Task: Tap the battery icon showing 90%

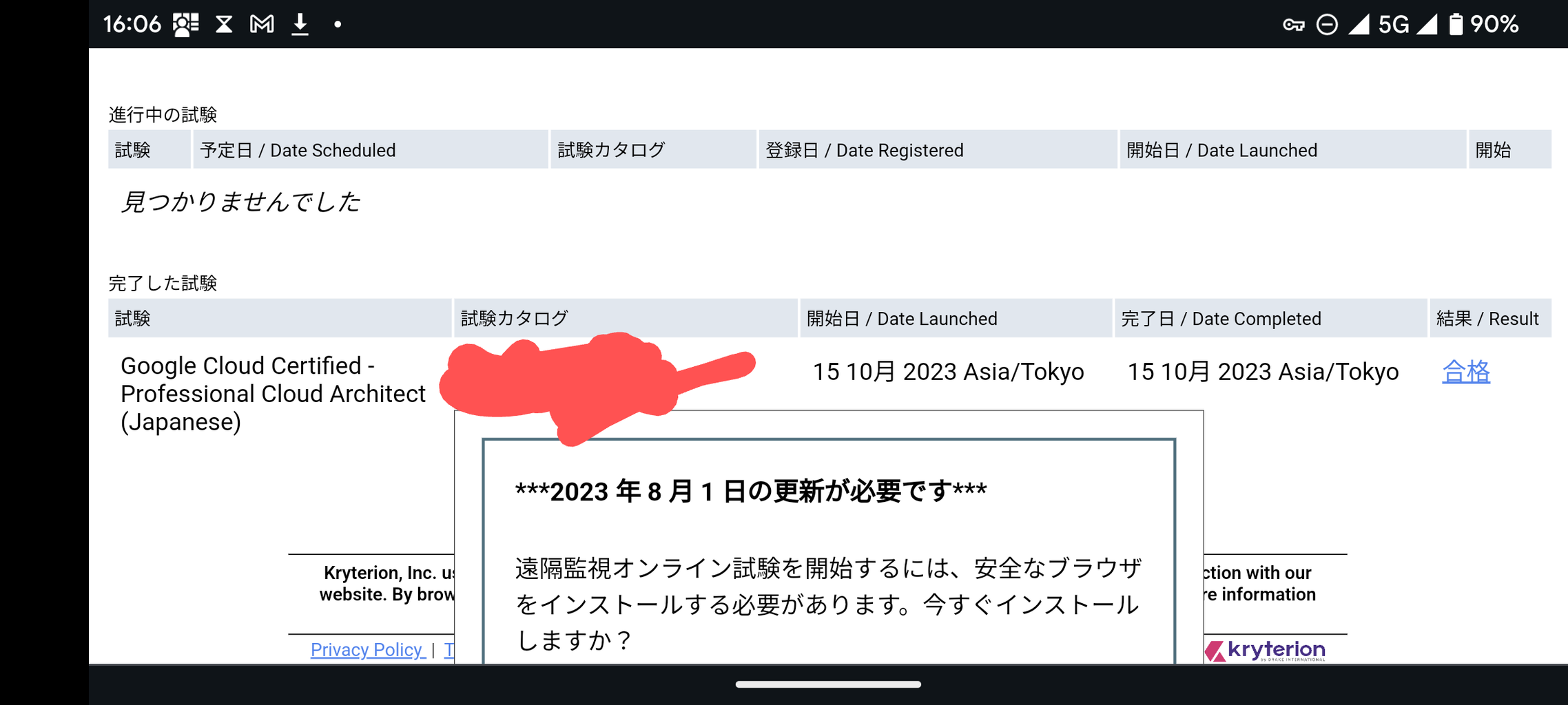Action: (x=1455, y=25)
